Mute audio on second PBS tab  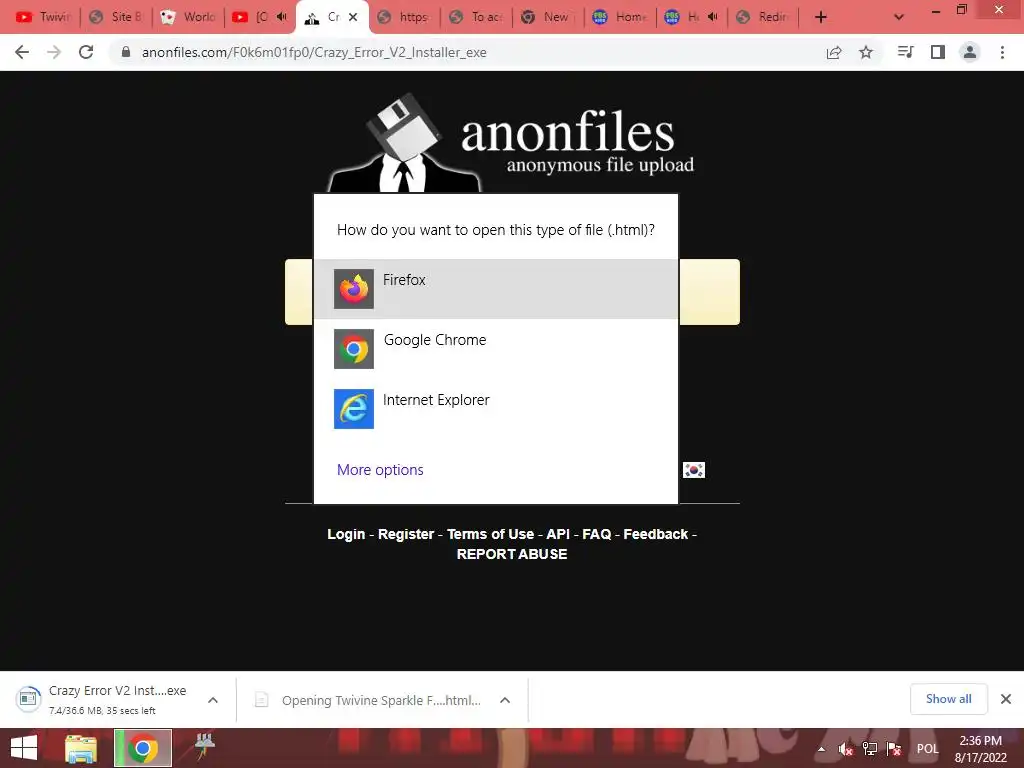[x=712, y=17]
